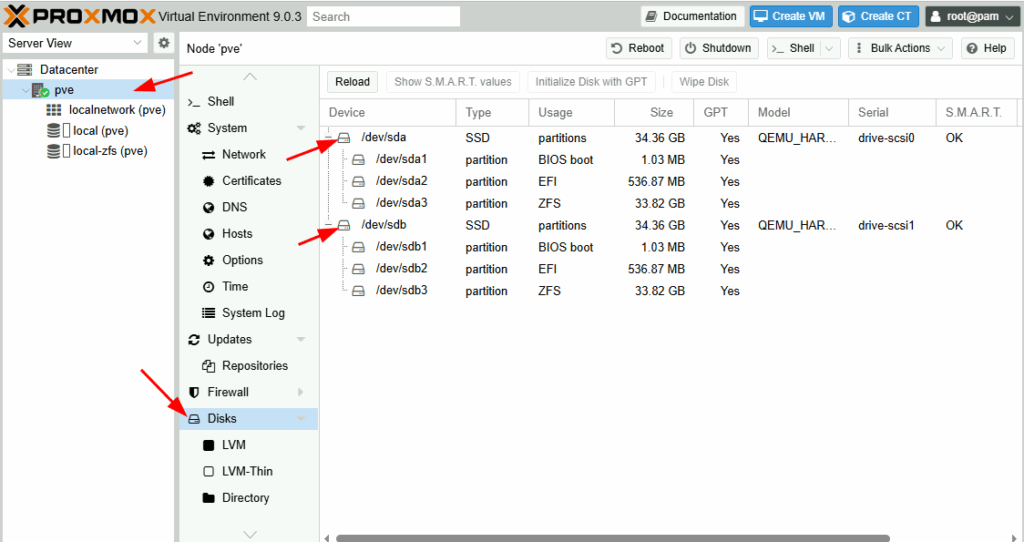Click the Datacenter server icon in tree

tap(25, 70)
